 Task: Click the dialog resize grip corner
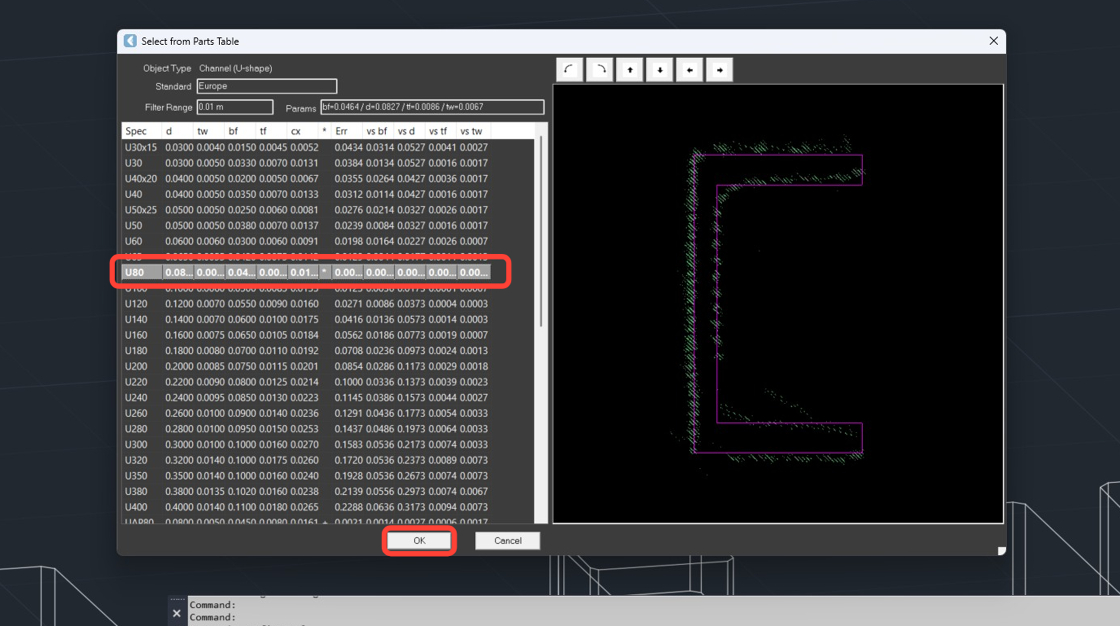click(x=1001, y=550)
